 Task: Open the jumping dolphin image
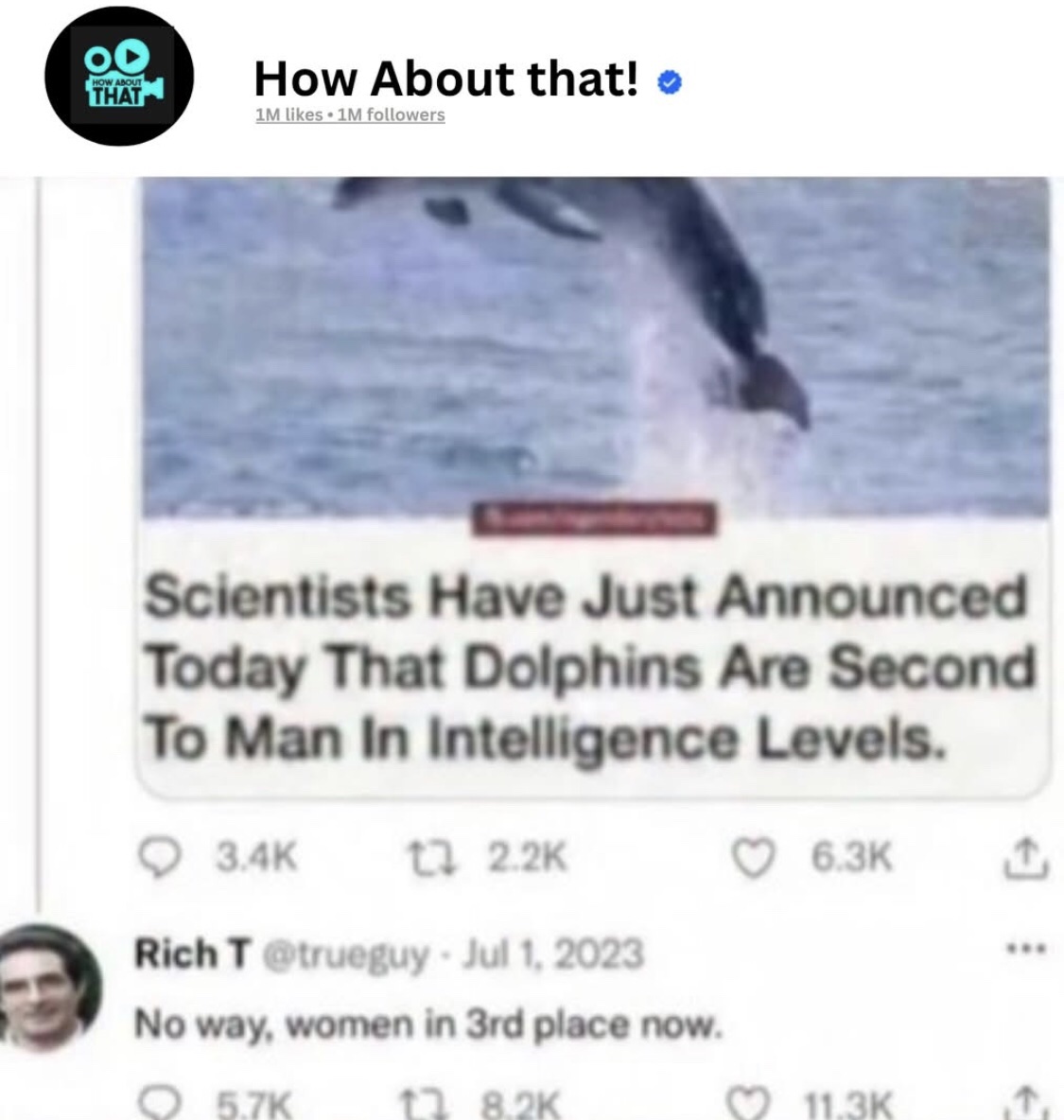(596, 345)
